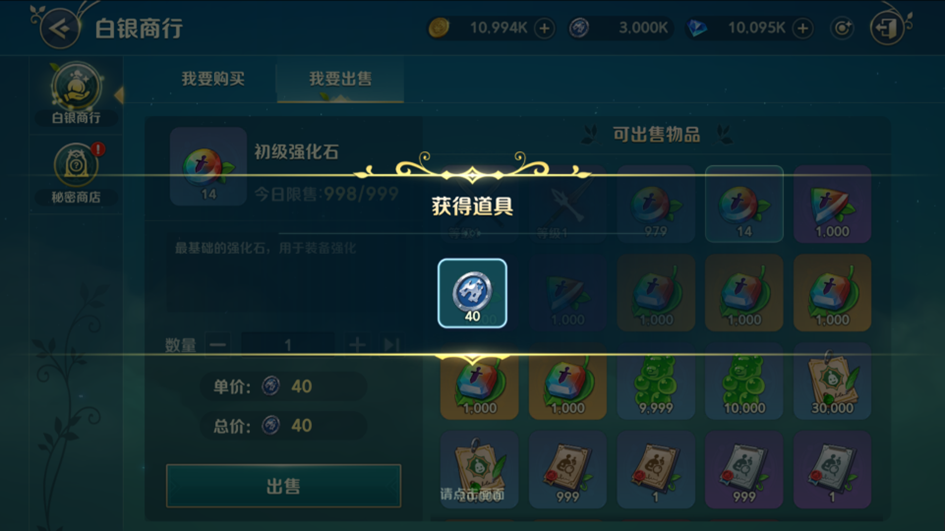Choose the purple triangular gem item showing 1,000
Viewport: 945px width, 531px height.
[832, 204]
